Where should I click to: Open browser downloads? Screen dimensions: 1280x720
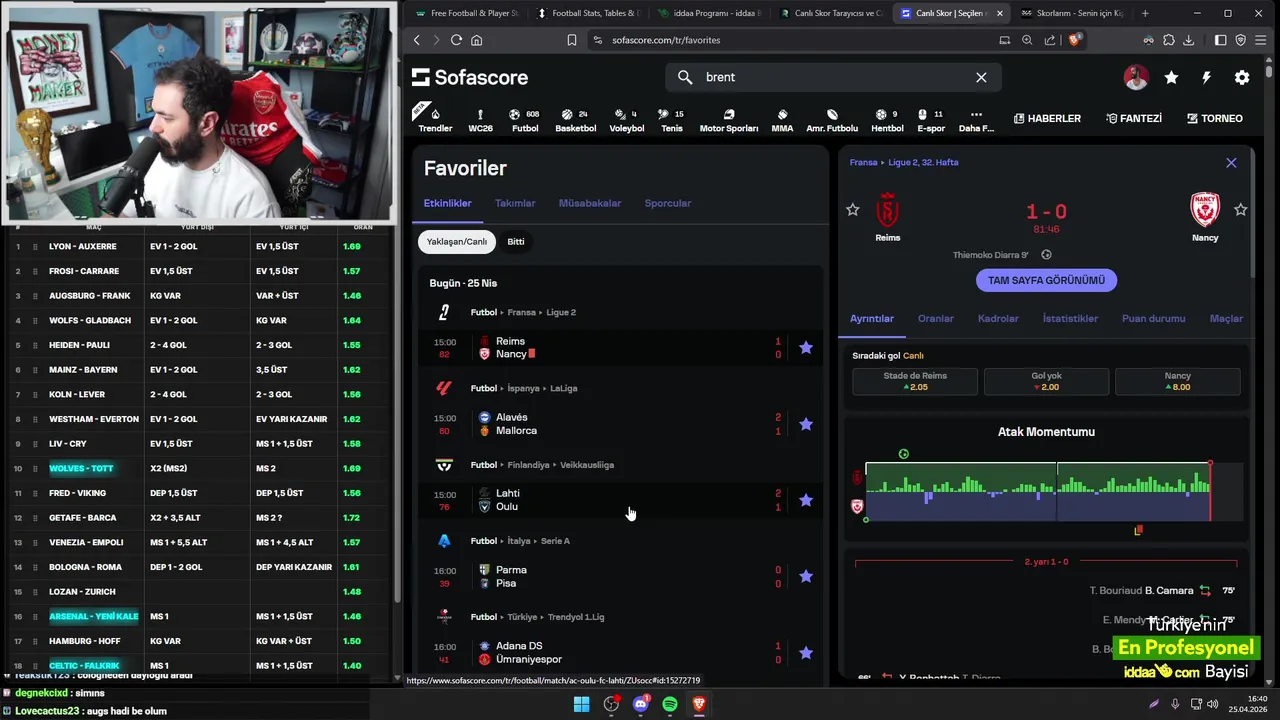(1189, 40)
